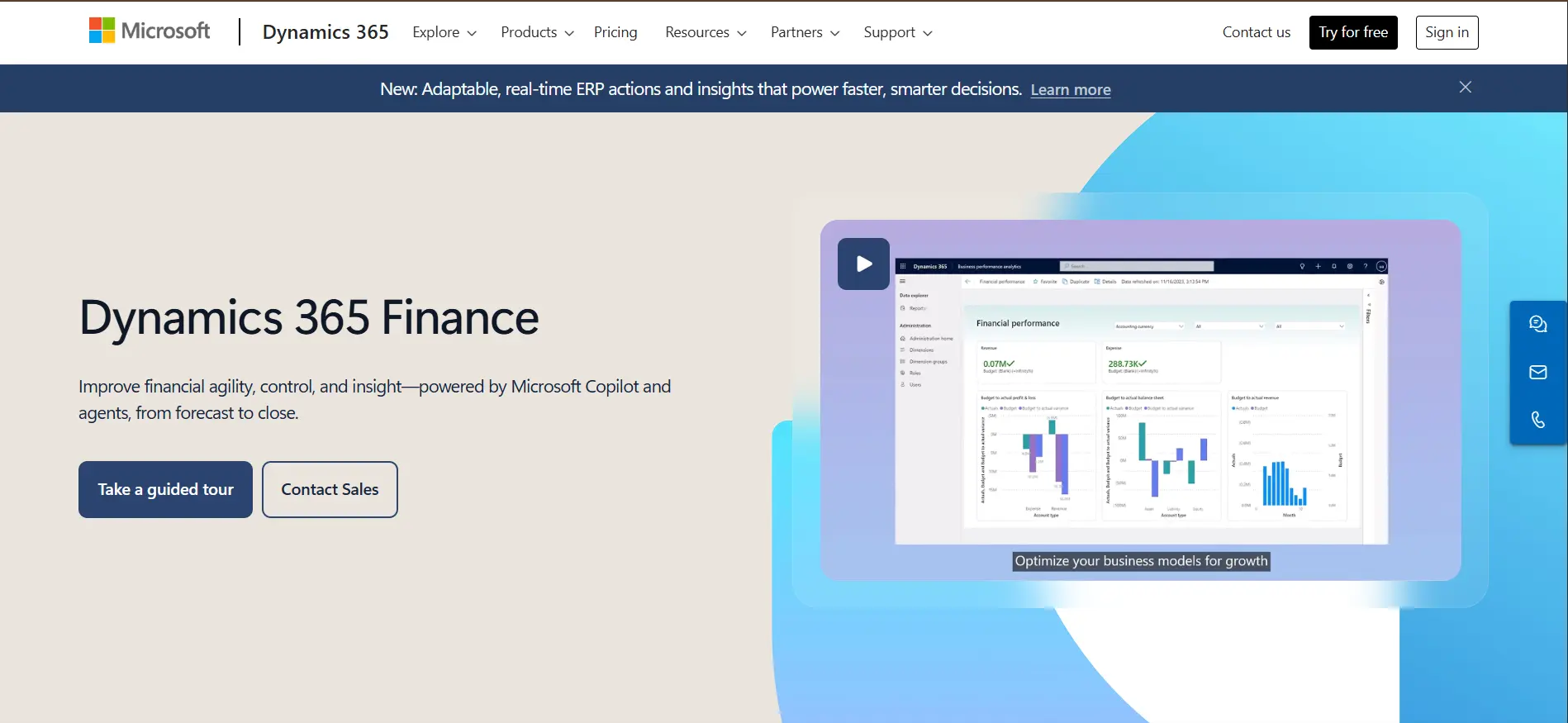Click the Contact Sales button

[x=330, y=489]
